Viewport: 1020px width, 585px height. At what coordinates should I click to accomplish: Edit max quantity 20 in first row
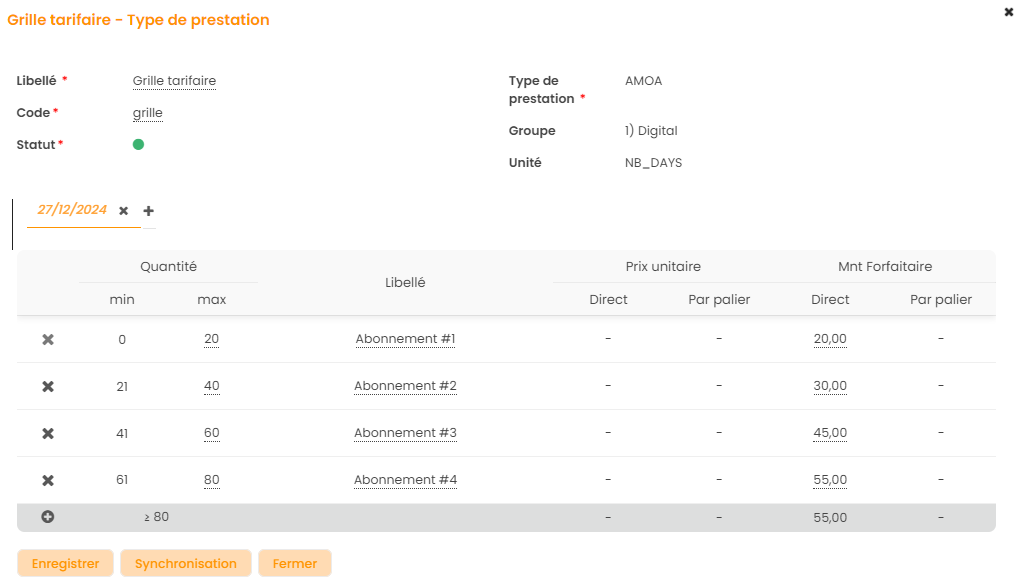coord(211,339)
